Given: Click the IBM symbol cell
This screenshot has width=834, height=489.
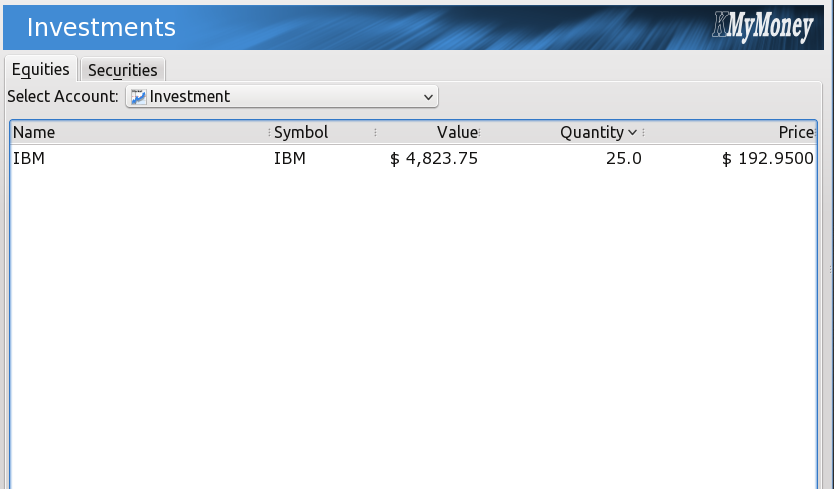Looking at the screenshot, I should coord(290,159).
